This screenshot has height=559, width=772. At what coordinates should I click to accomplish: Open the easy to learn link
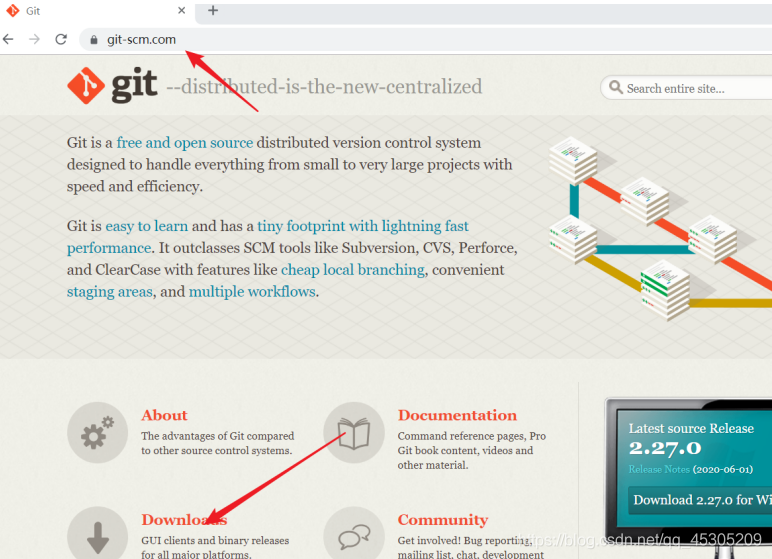(x=147, y=226)
